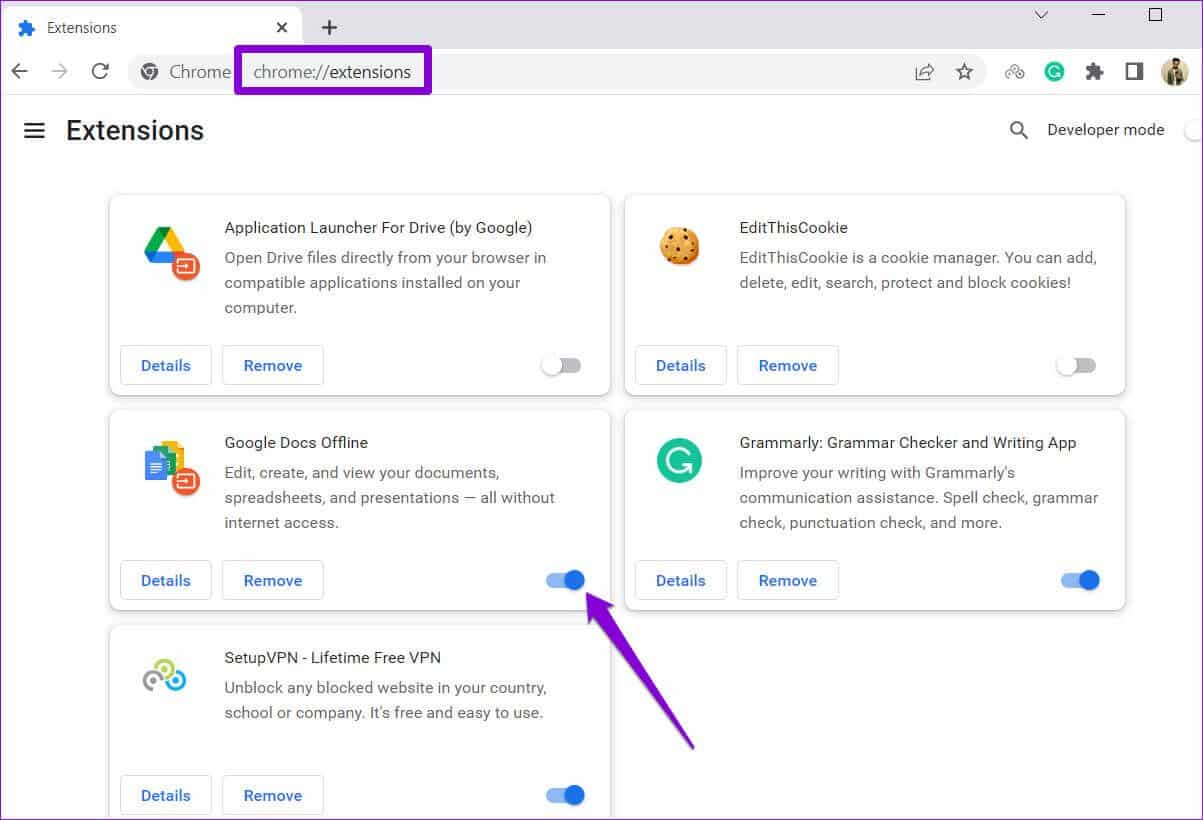This screenshot has height=820, width=1203.
Task: Bookmark this page using the star icon
Action: (964, 71)
